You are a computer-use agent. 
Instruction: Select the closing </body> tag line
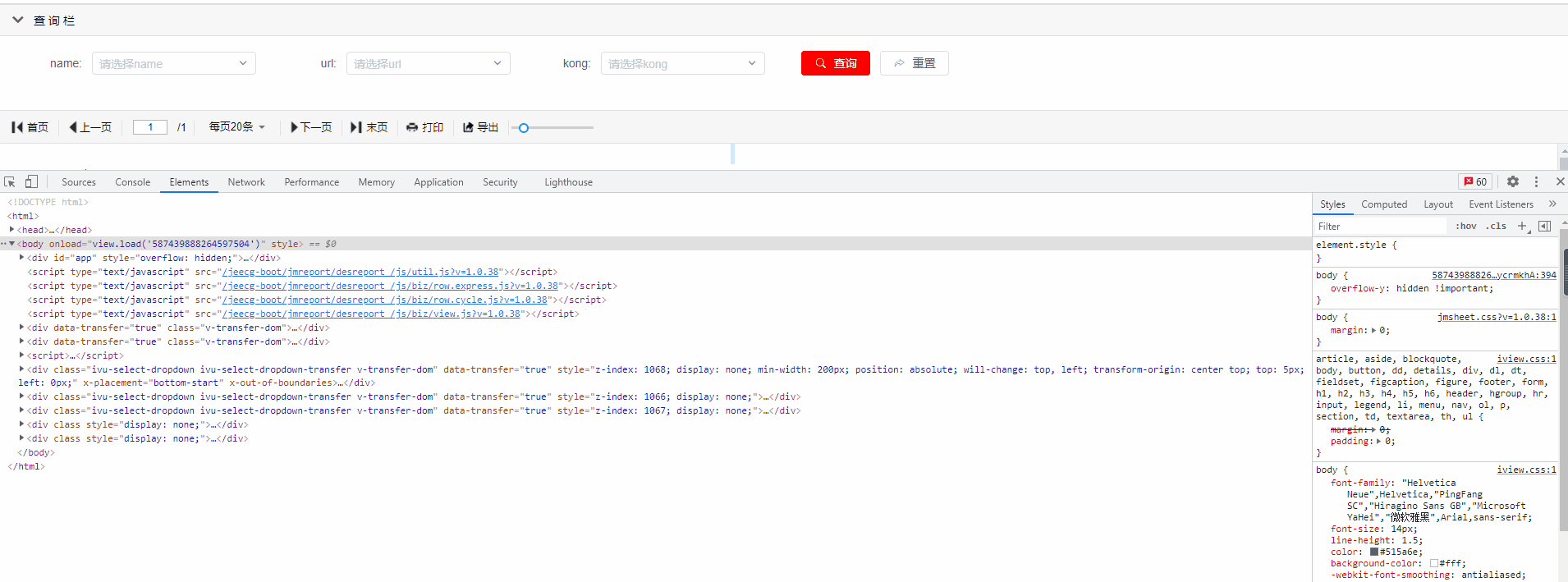pos(36,452)
